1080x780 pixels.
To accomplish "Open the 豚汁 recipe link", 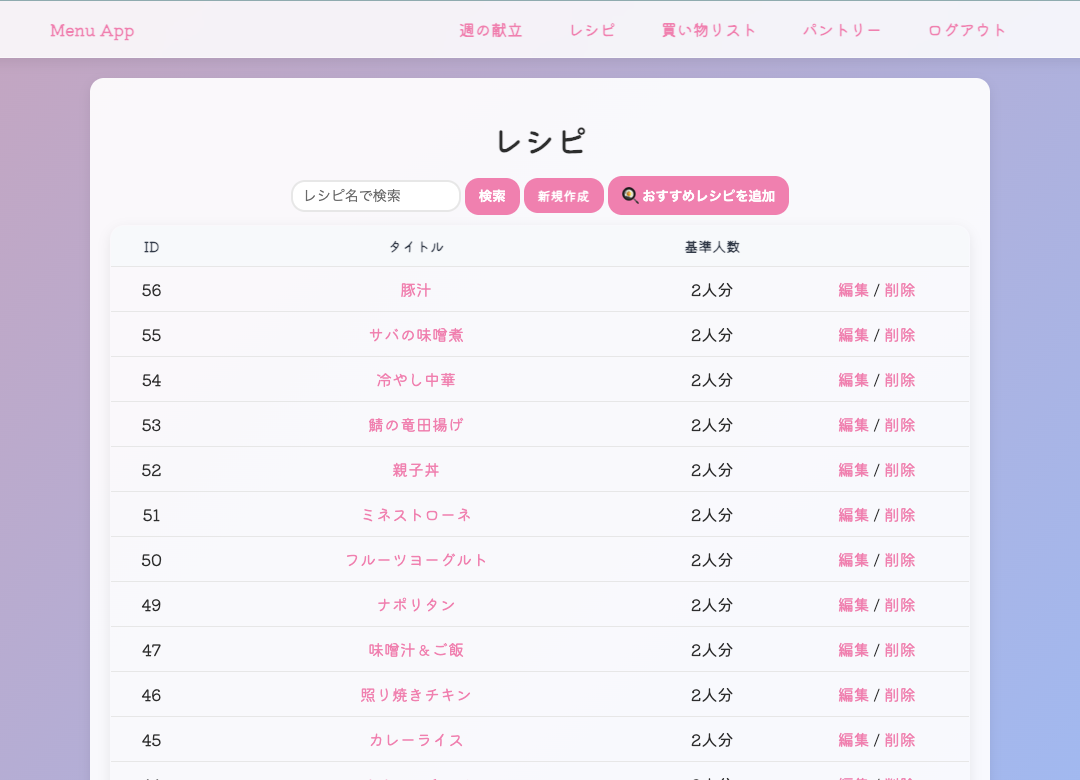I will click(415, 290).
